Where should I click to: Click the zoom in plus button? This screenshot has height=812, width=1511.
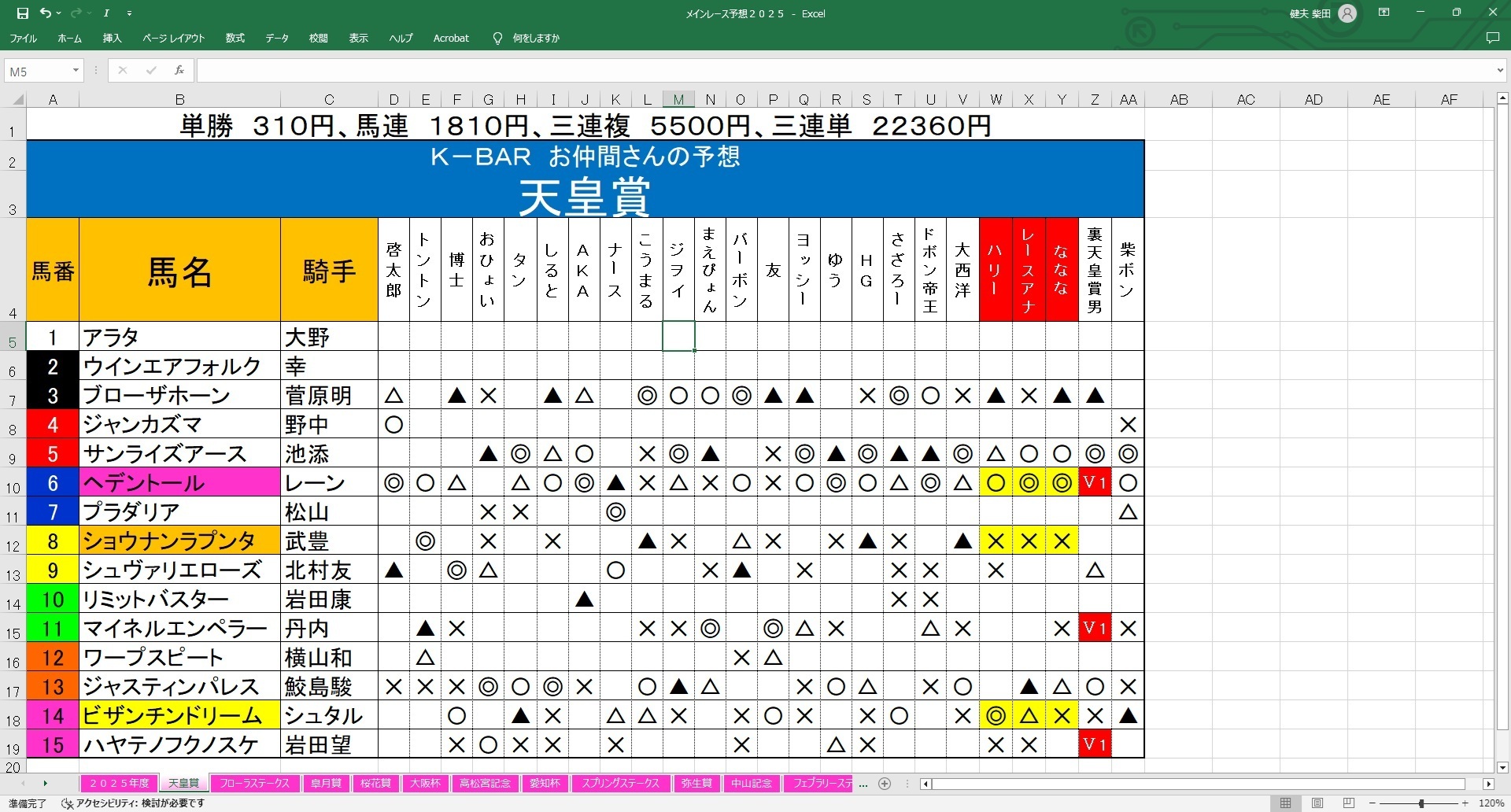coord(1465,803)
